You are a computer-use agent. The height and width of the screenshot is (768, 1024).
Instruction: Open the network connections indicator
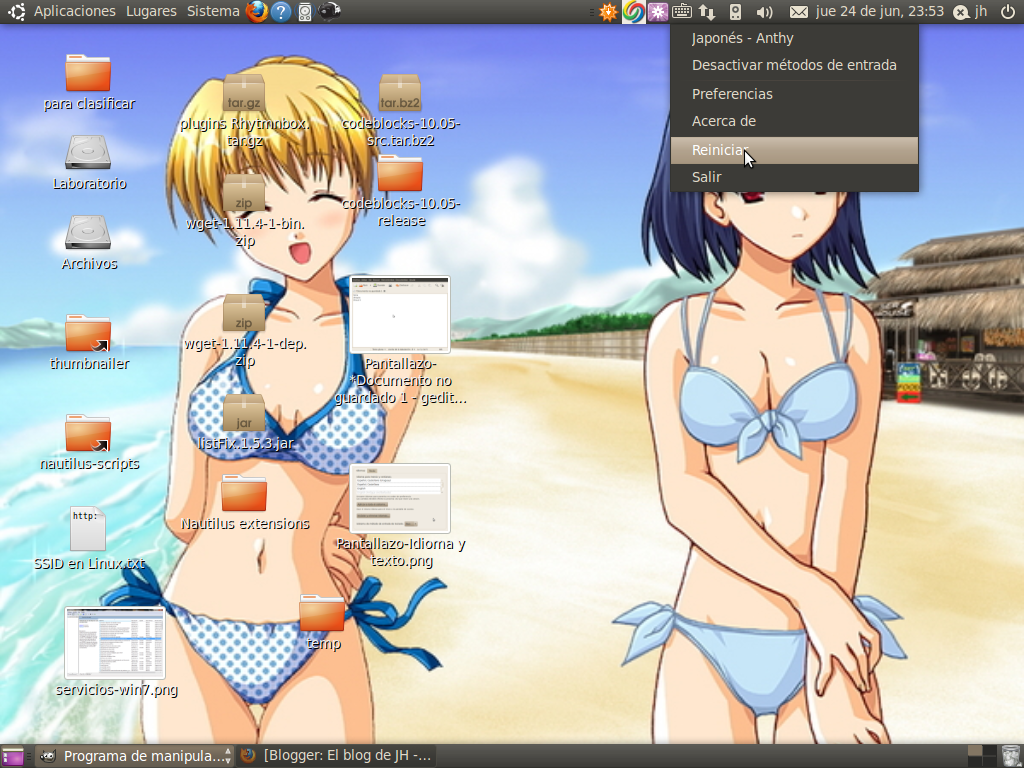tap(707, 12)
